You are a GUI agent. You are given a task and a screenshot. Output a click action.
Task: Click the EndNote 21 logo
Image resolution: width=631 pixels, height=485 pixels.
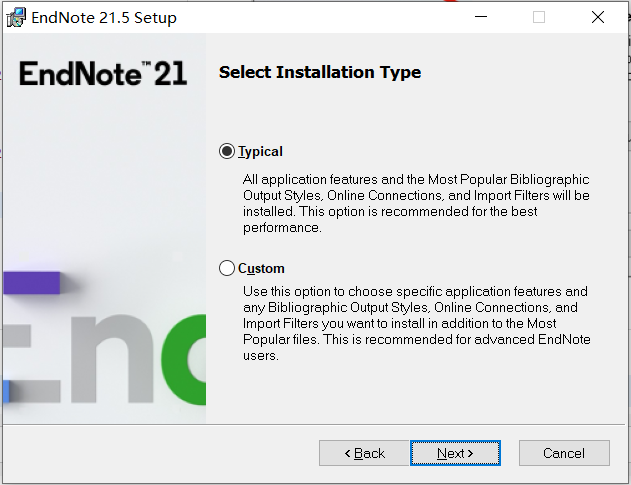(103, 74)
